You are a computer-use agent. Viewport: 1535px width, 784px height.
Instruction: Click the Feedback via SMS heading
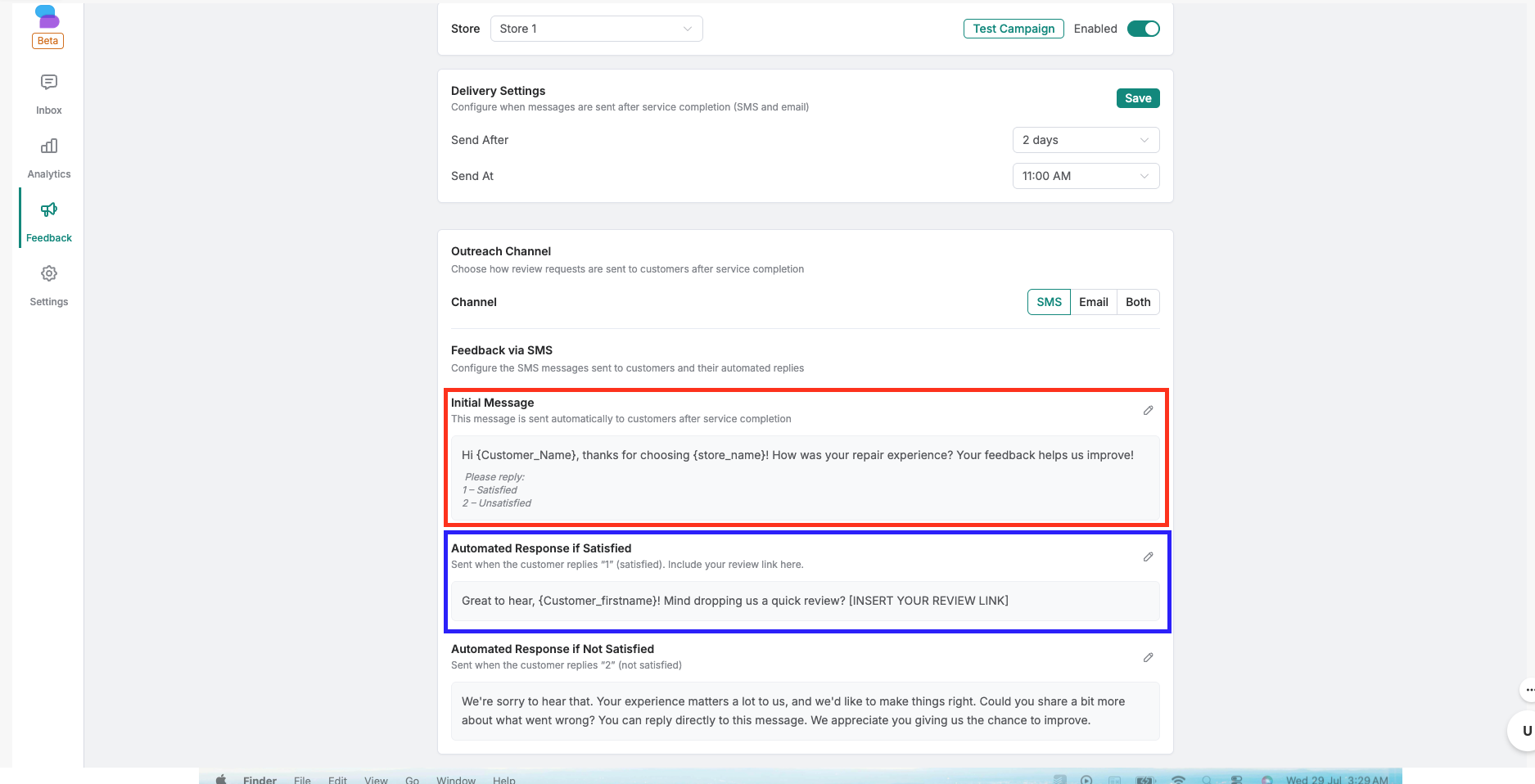tap(502, 350)
